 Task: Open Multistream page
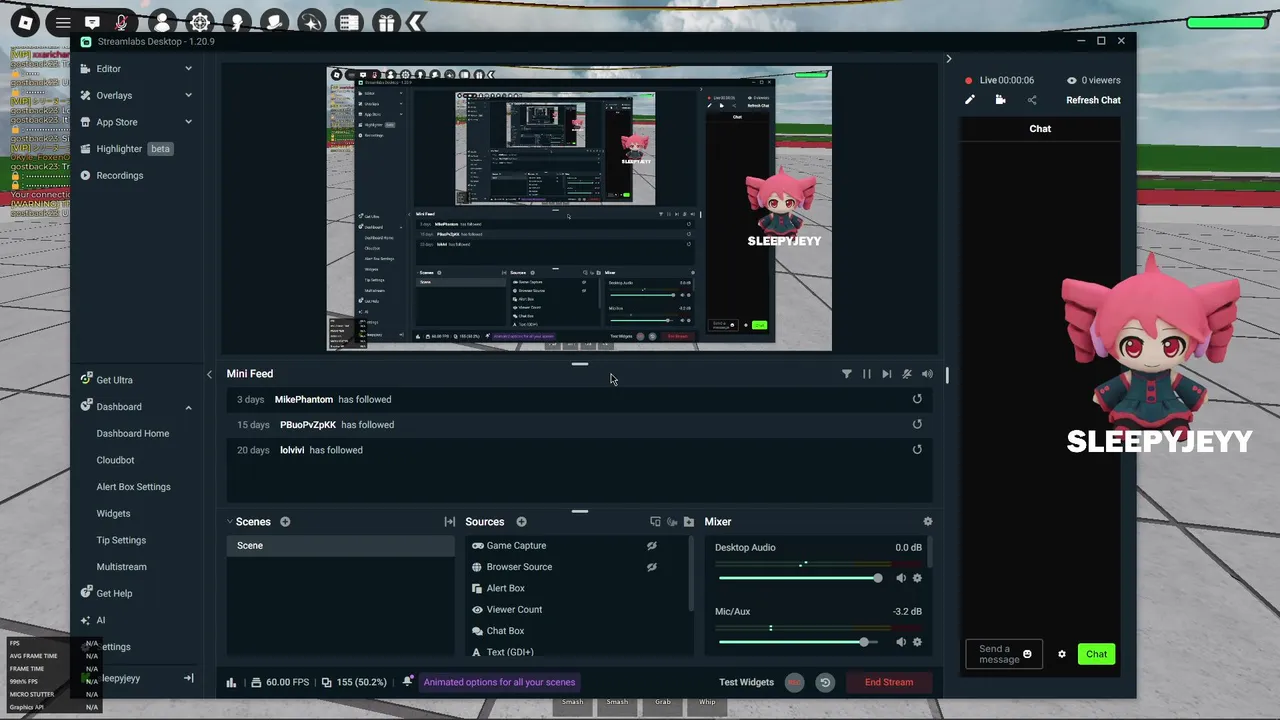click(121, 567)
